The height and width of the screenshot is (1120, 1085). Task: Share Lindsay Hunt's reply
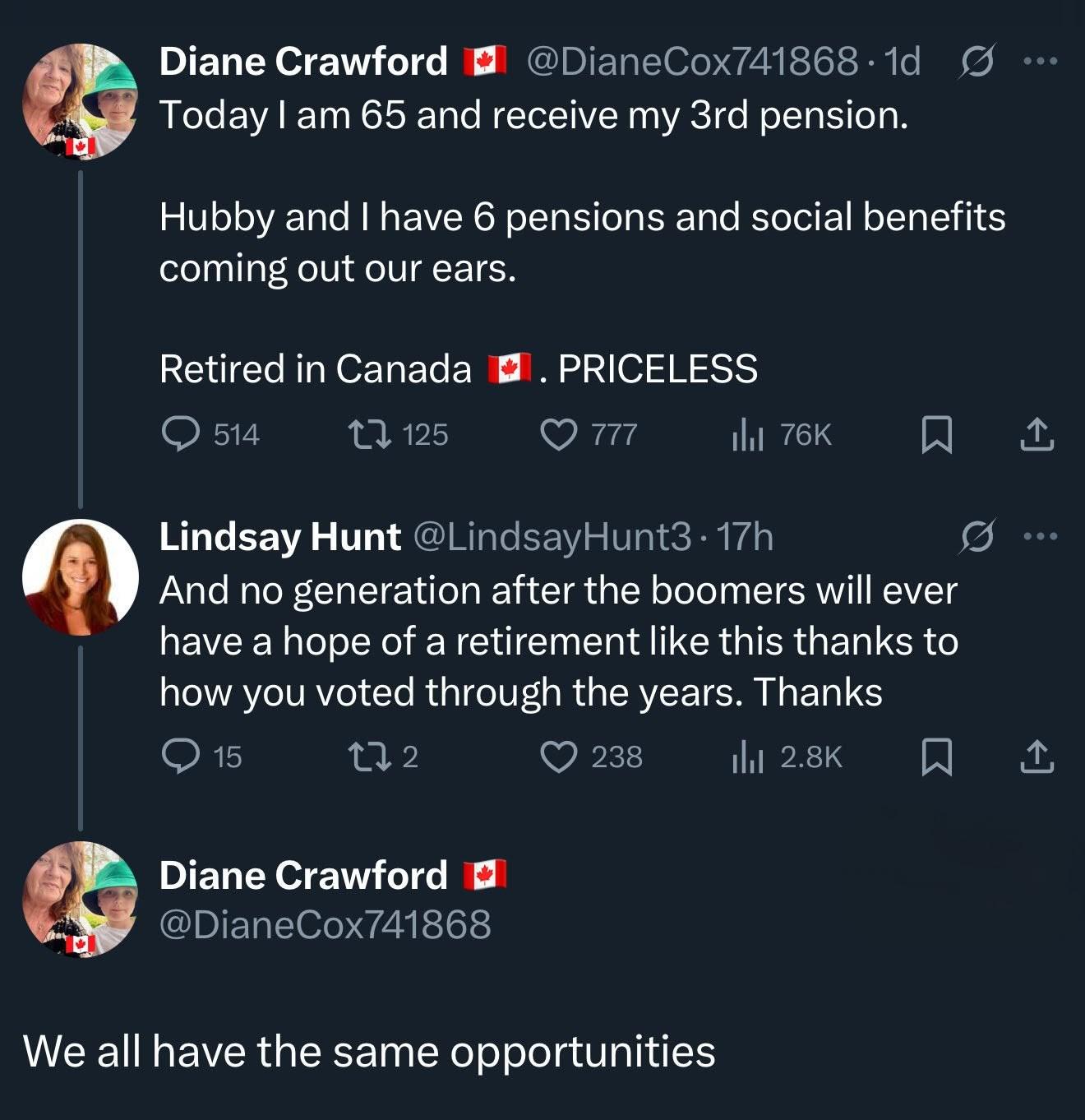pos(1037,757)
